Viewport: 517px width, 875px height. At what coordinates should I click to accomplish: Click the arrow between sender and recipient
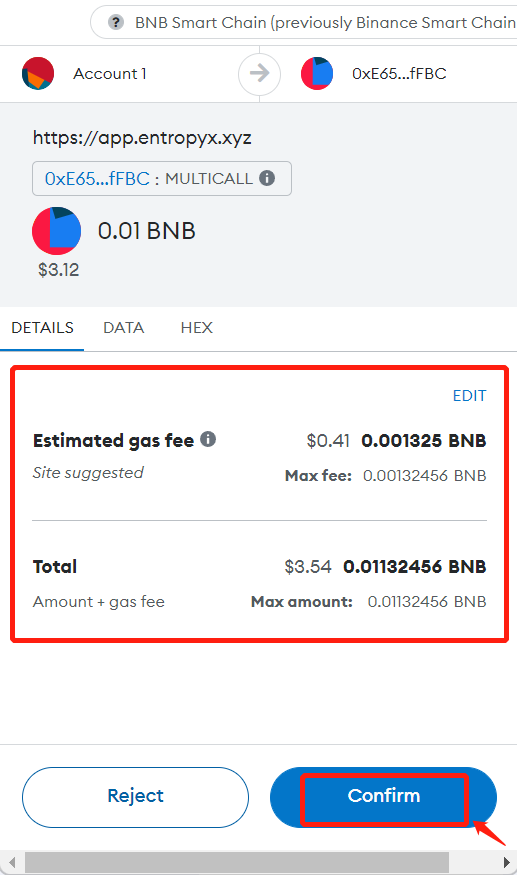point(259,73)
